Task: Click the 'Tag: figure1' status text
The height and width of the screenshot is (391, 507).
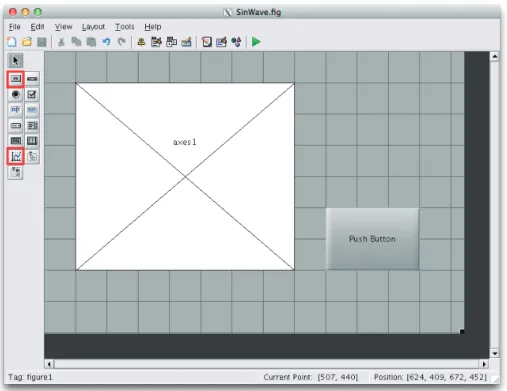Action: point(30,377)
